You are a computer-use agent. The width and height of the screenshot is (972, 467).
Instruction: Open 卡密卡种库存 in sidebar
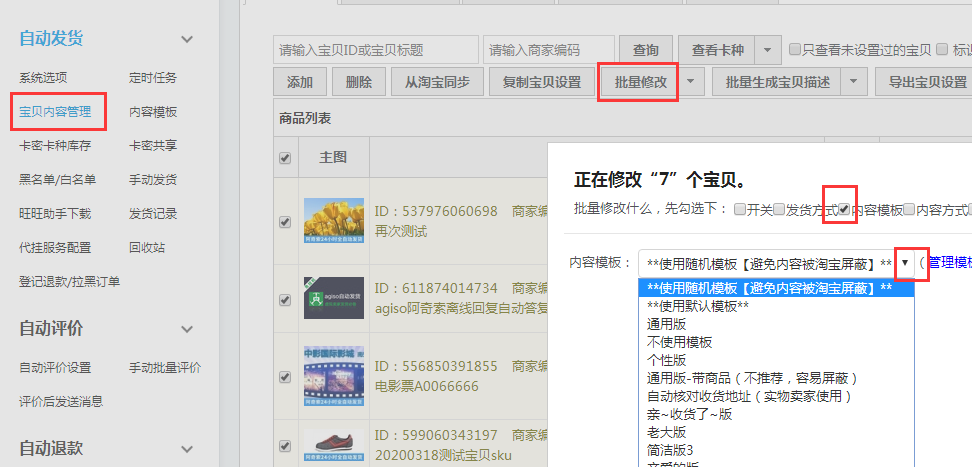(55, 146)
